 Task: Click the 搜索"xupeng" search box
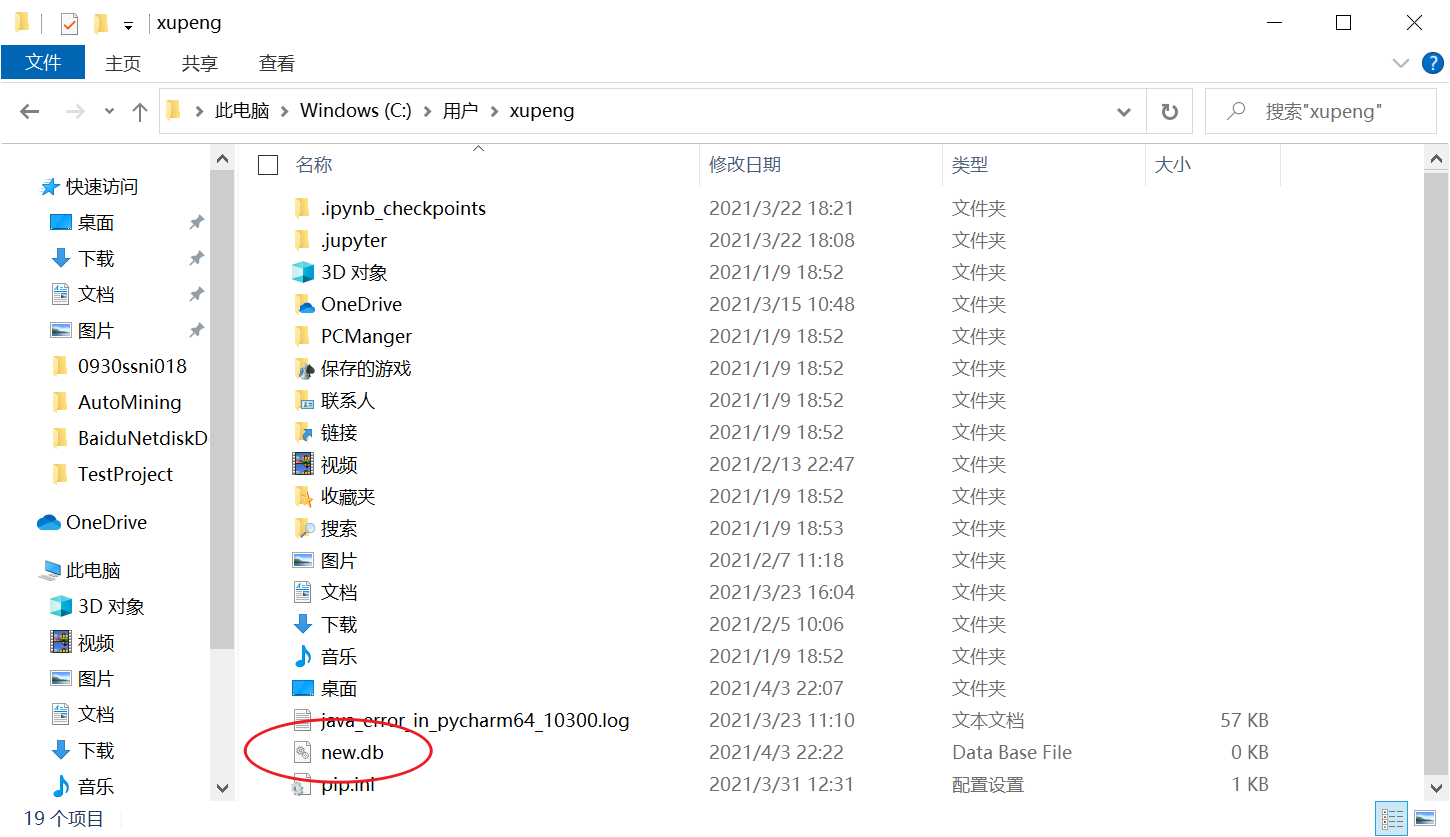pyautogui.click(x=1320, y=111)
